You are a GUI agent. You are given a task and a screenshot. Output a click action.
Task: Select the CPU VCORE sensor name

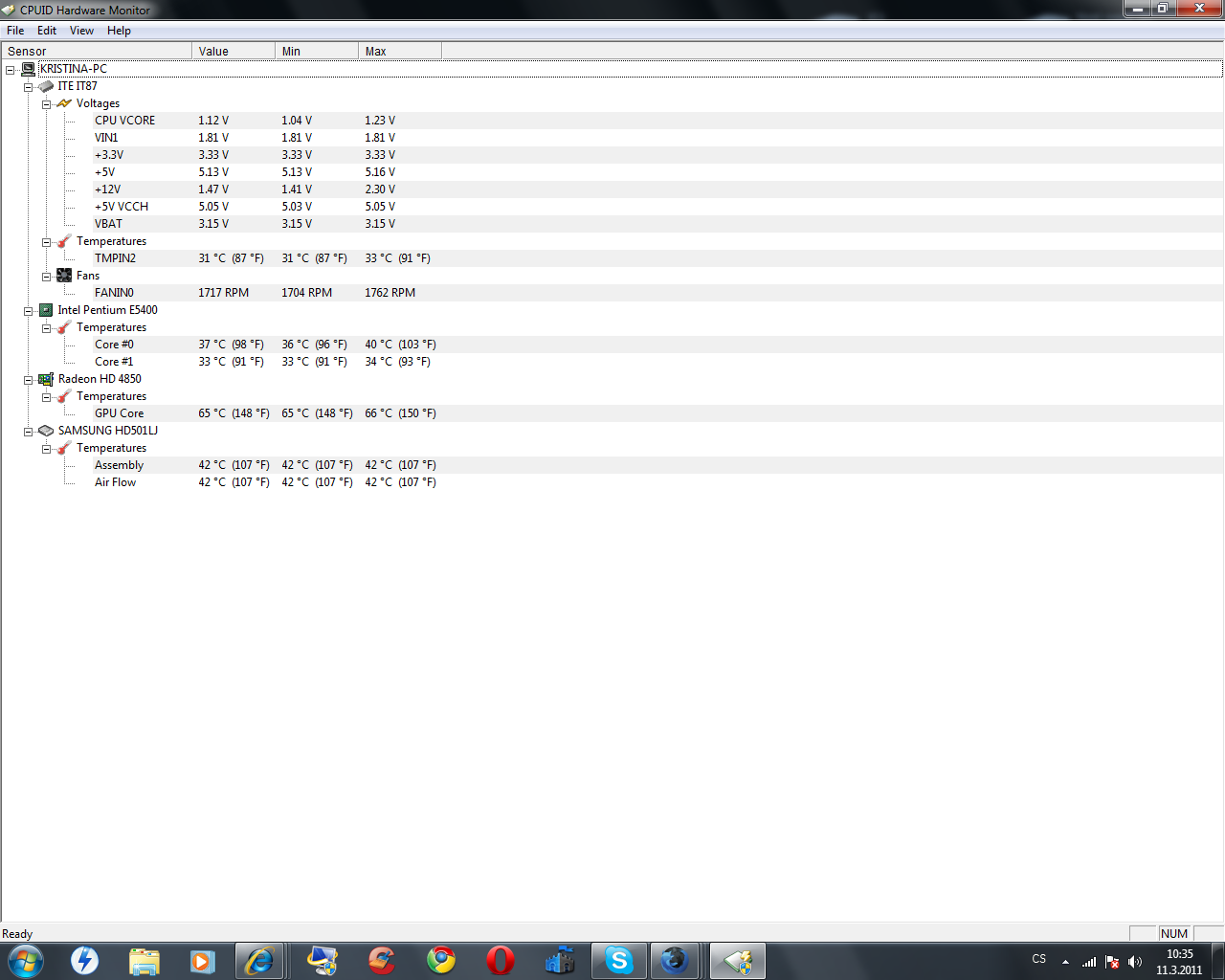(124, 121)
